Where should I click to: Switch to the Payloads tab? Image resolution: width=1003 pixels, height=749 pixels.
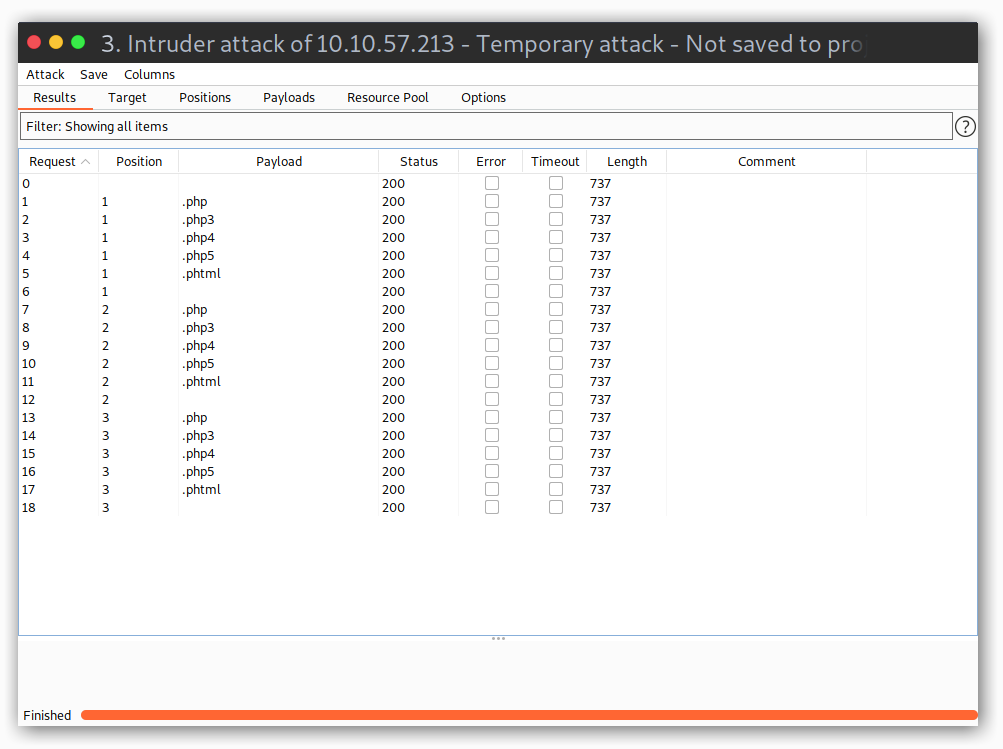point(288,97)
